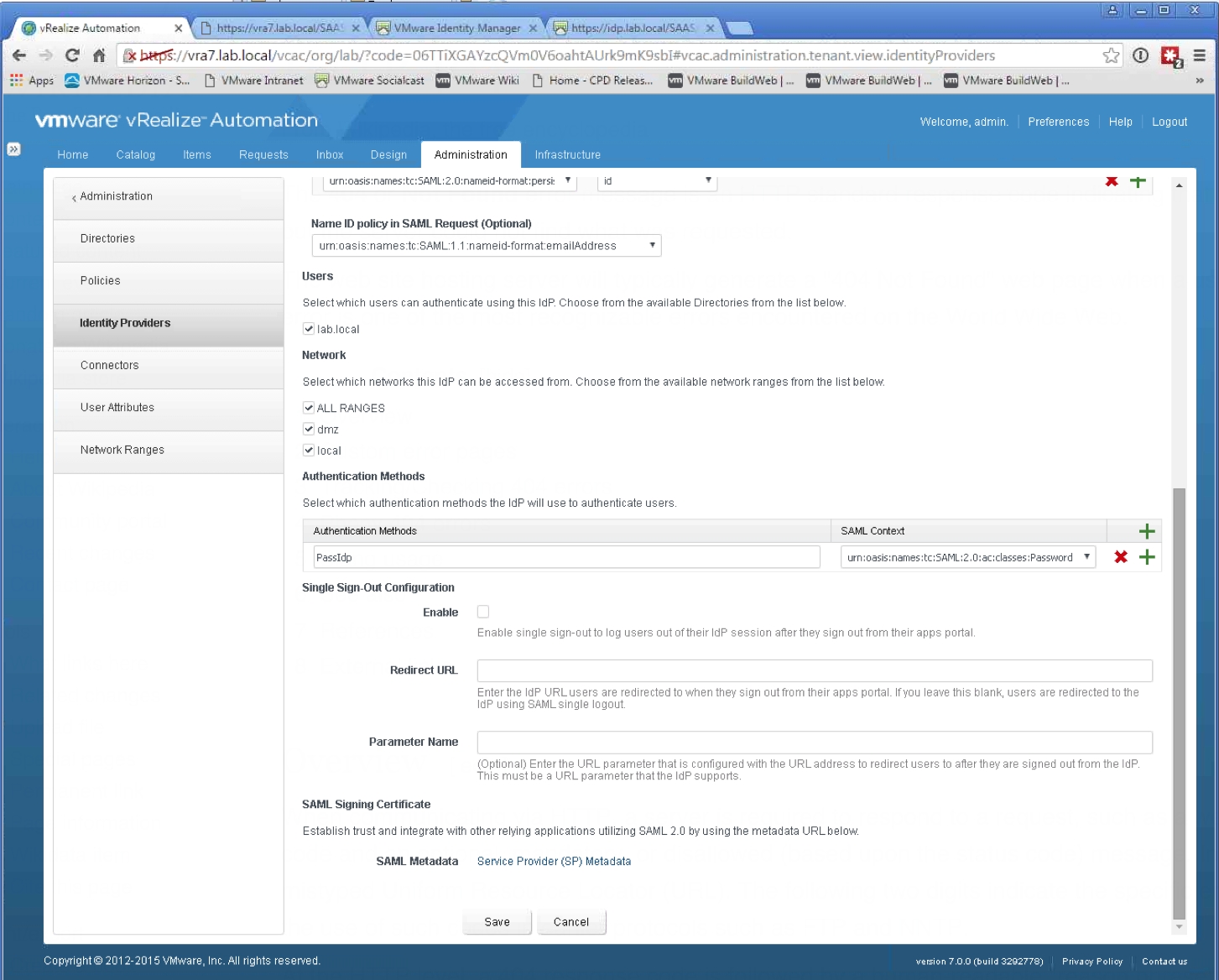Toggle the dmz network range checkbox

tap(309, 429)
